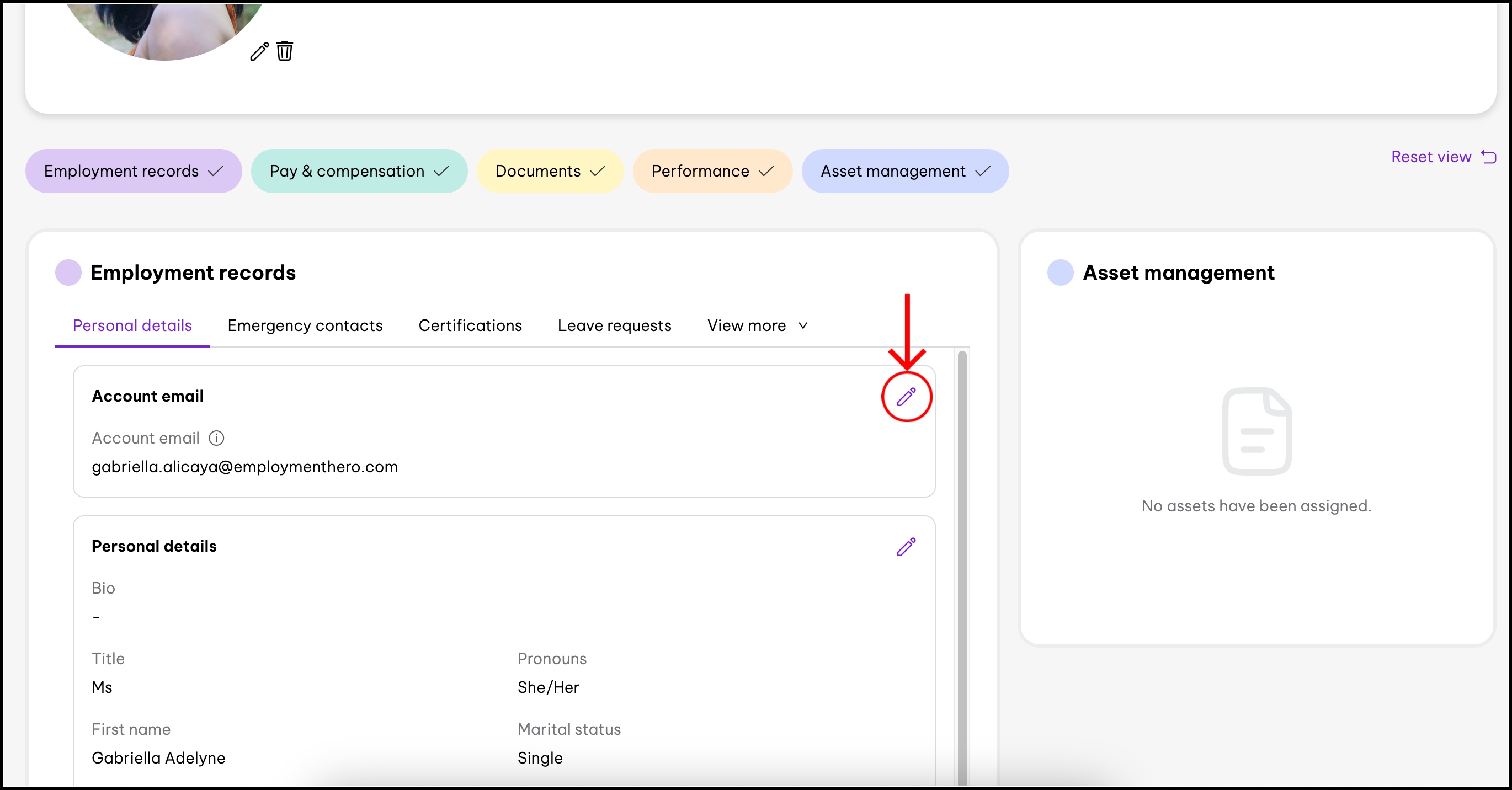Edit the Personal details section pencil icon
This screenshot has height=790, width=1512.
tap(906, 546)
